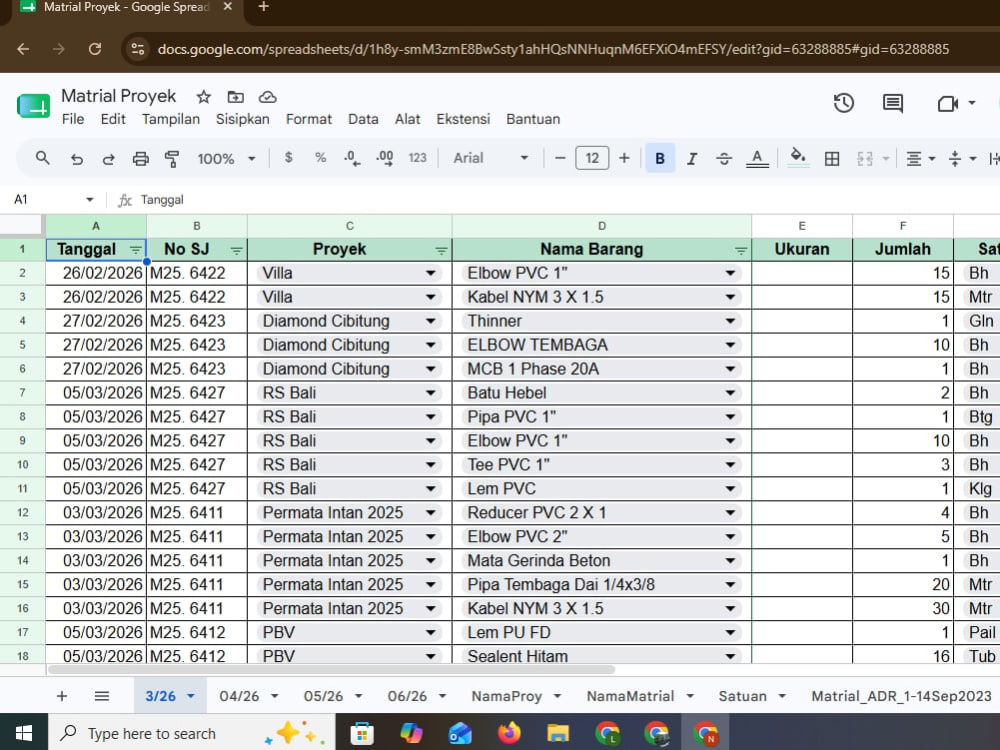This screenshot has height=750, width=1000.
Task: Click the Google Sheets home icon
Action: pos(33,105)
